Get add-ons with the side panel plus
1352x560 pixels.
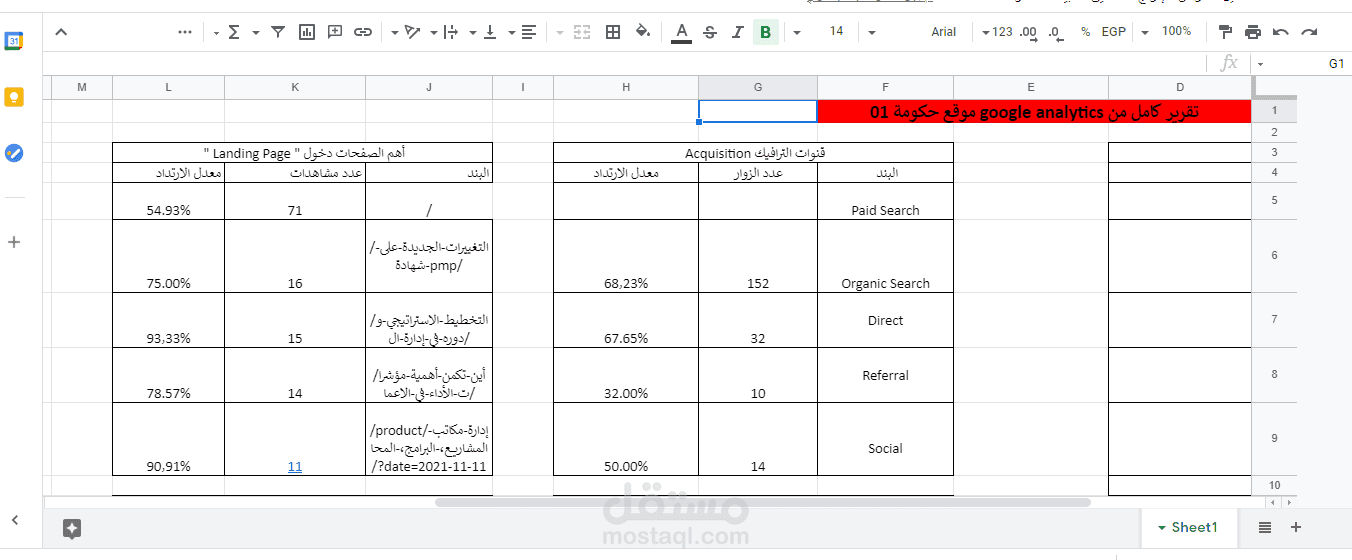click(x=14, y=242)
